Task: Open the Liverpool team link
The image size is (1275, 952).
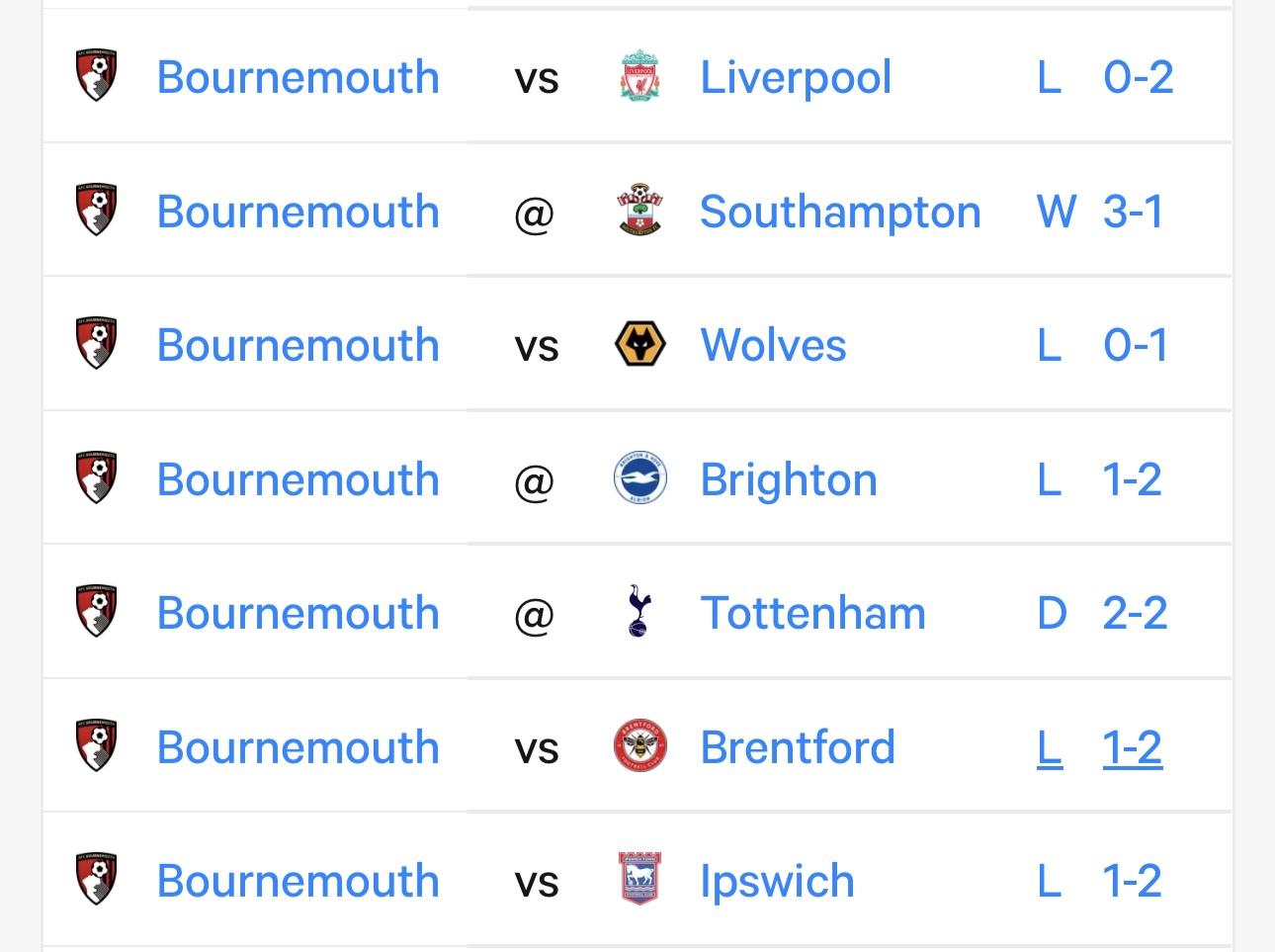Action: click(x=796, y=77)
